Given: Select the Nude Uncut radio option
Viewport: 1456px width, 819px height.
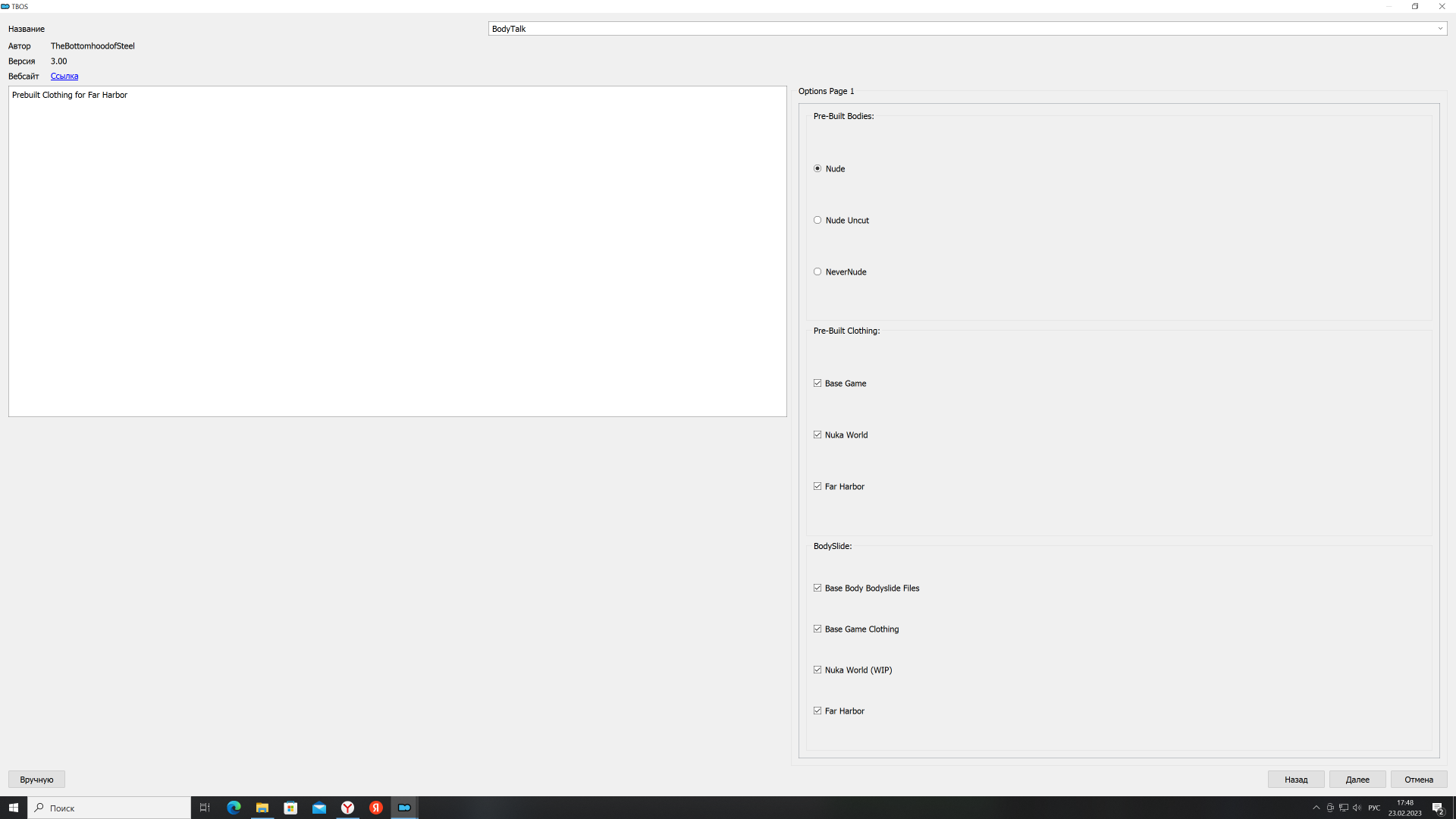Looking at the screenshot, I should click(817, 221).
